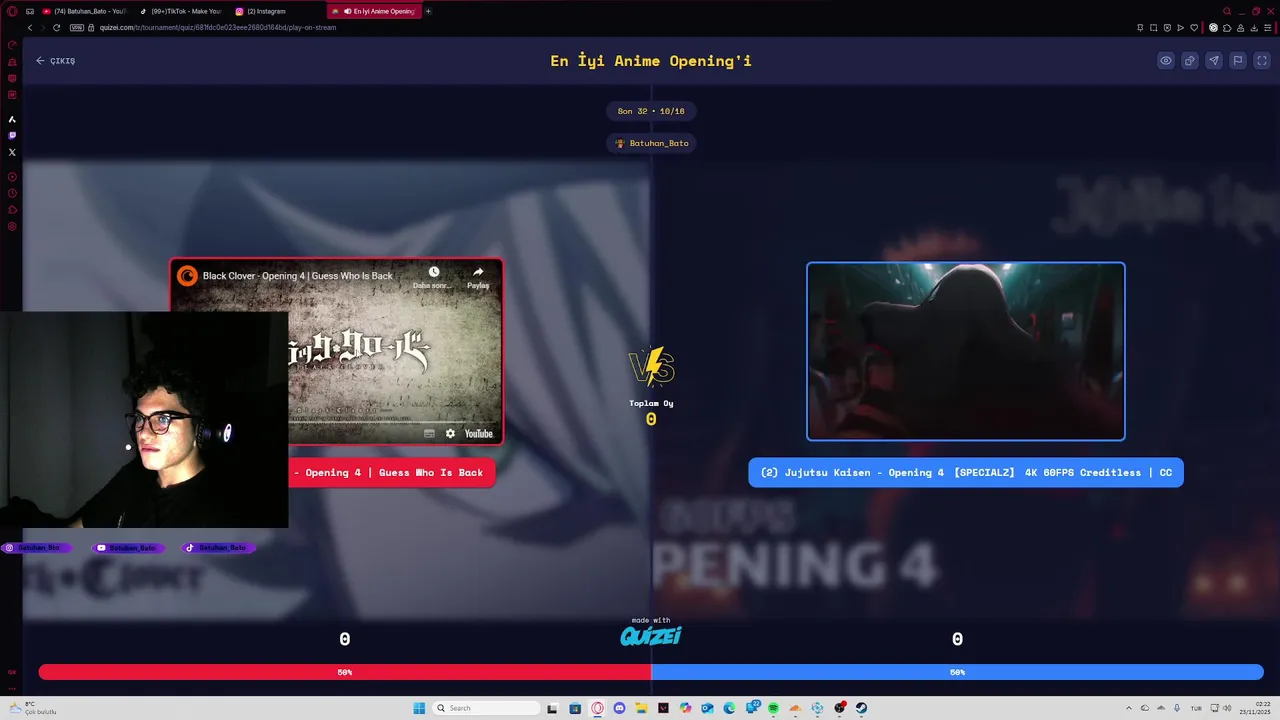The height and width of the screenshot is (720, 1280).
Task: Vote for Jujutsu Kaisen Opening 4 SPECIALZ label
Action: click(x=966, y=473)
